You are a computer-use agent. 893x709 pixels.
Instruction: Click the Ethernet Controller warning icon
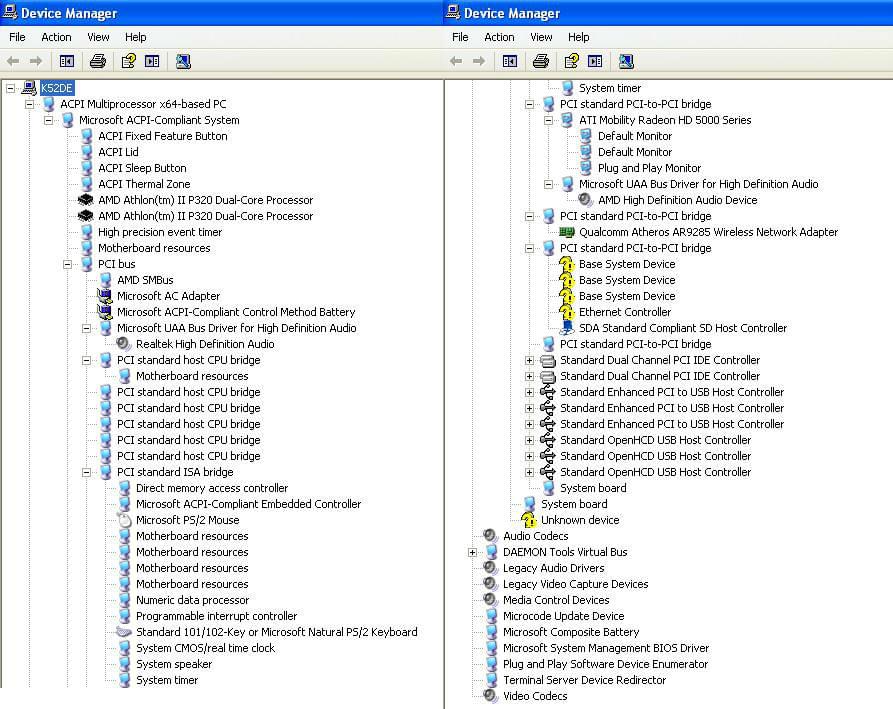(x=567, y=312)
